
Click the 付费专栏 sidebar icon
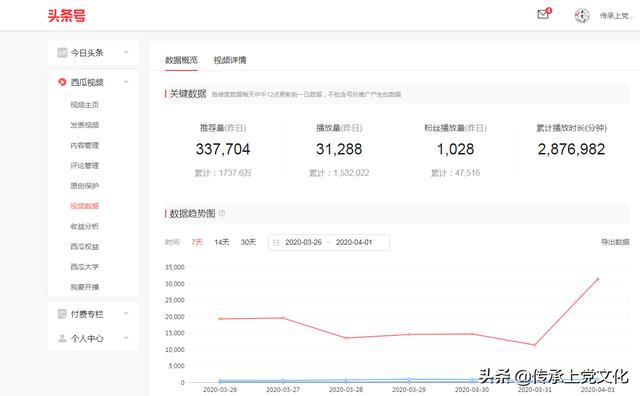[62, 314]
